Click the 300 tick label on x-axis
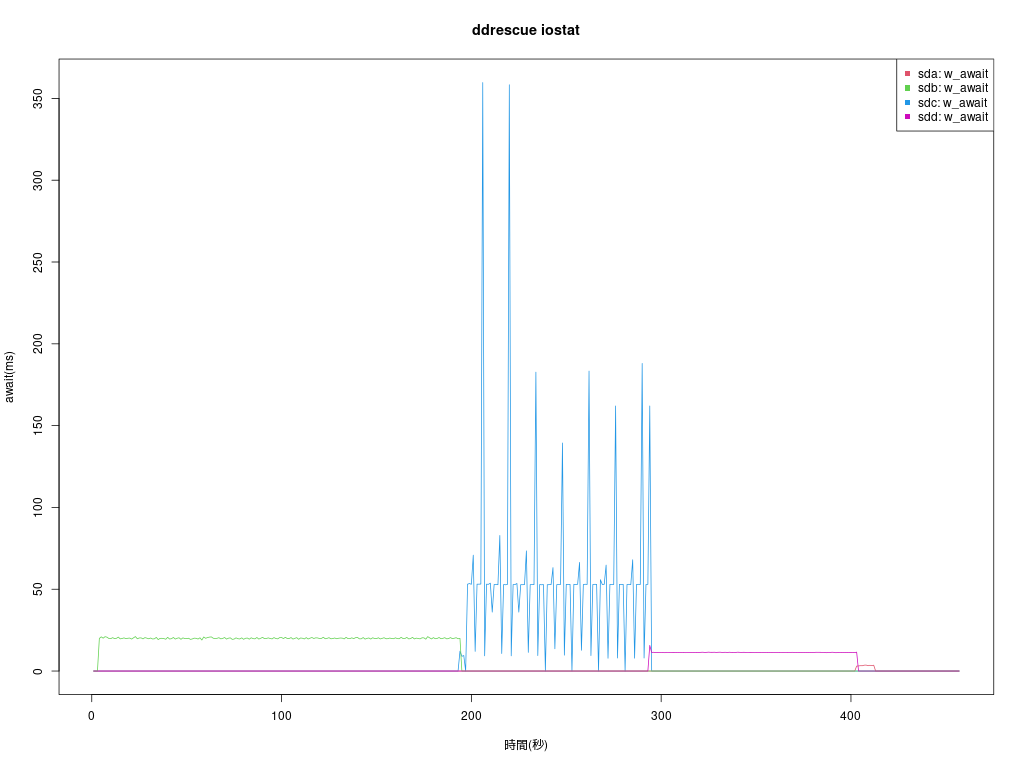This screenshot has height=768, width=1024. tap(661, 715)
